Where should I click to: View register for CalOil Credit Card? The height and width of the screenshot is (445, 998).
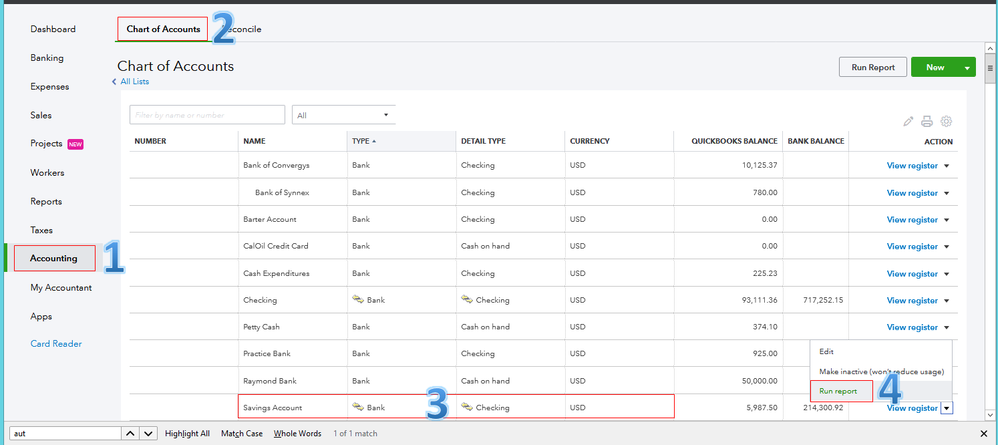point(912,246)
